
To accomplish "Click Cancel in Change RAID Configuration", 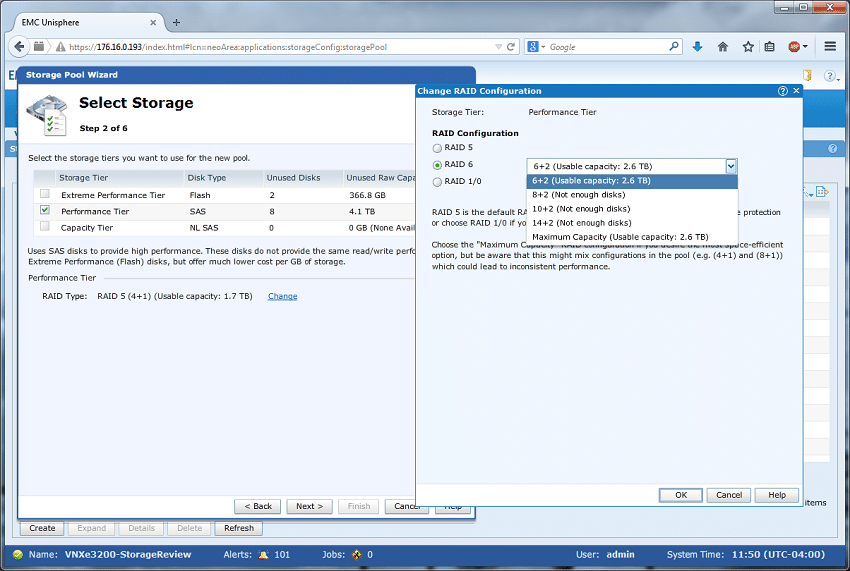I will click(729, 495).
